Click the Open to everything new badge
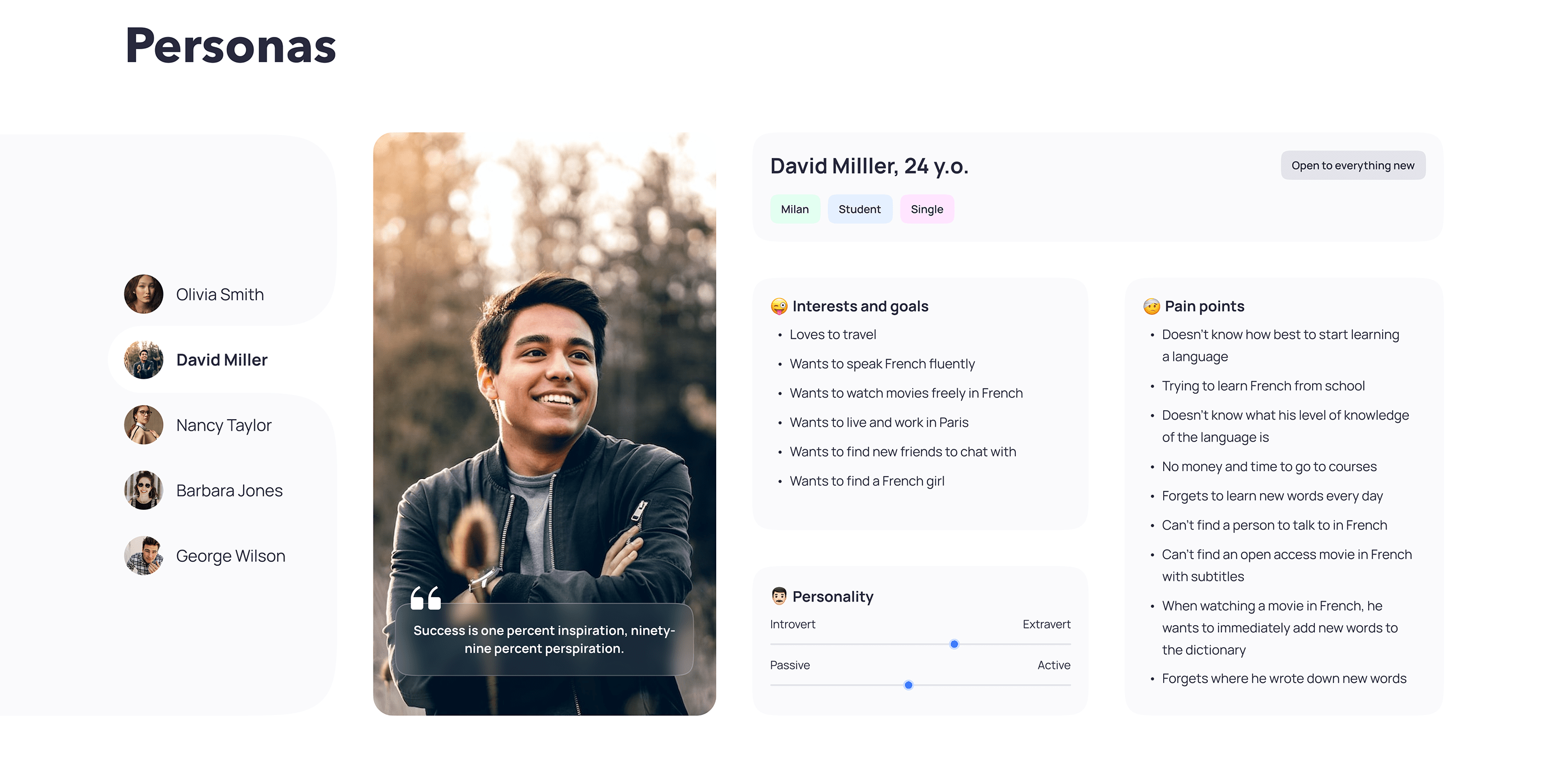The image size is (1568, 781). click(1352, 165)
